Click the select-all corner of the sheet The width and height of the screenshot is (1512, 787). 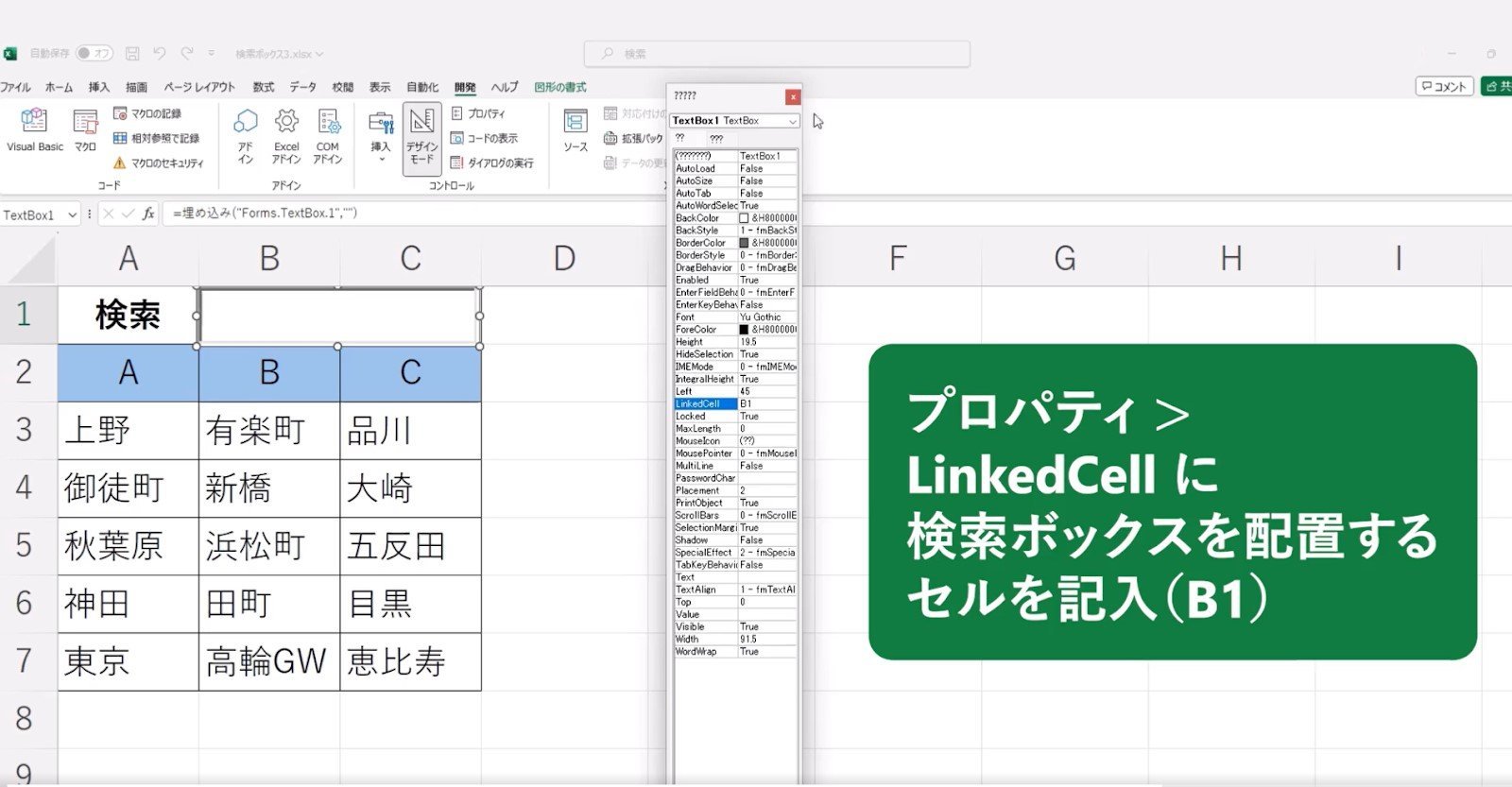click(x=28, y=259)
